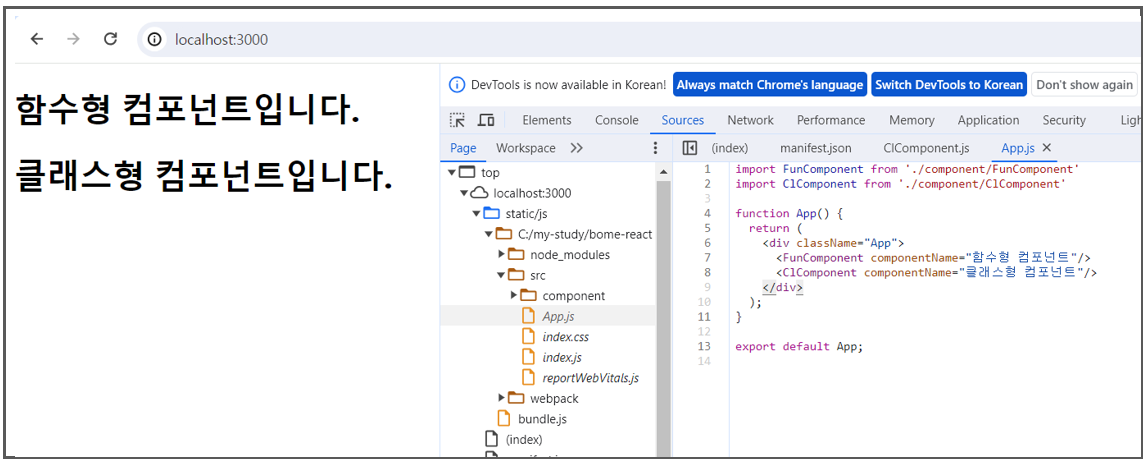1148x463 pixels.
Task: Click the index.js file icon
Action: click(x=528, y=357)
